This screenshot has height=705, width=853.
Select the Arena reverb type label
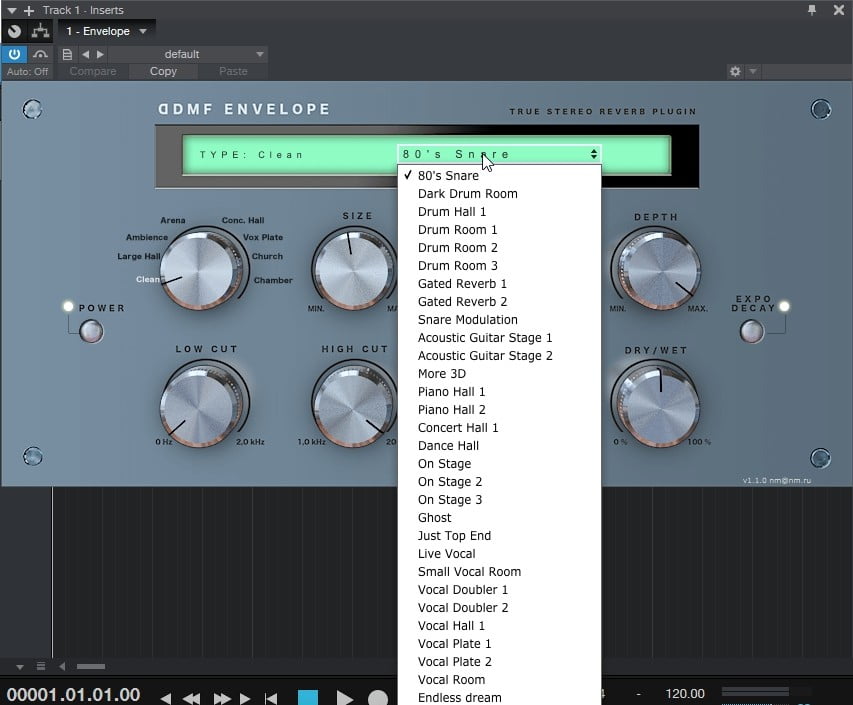tap(172, 220)
